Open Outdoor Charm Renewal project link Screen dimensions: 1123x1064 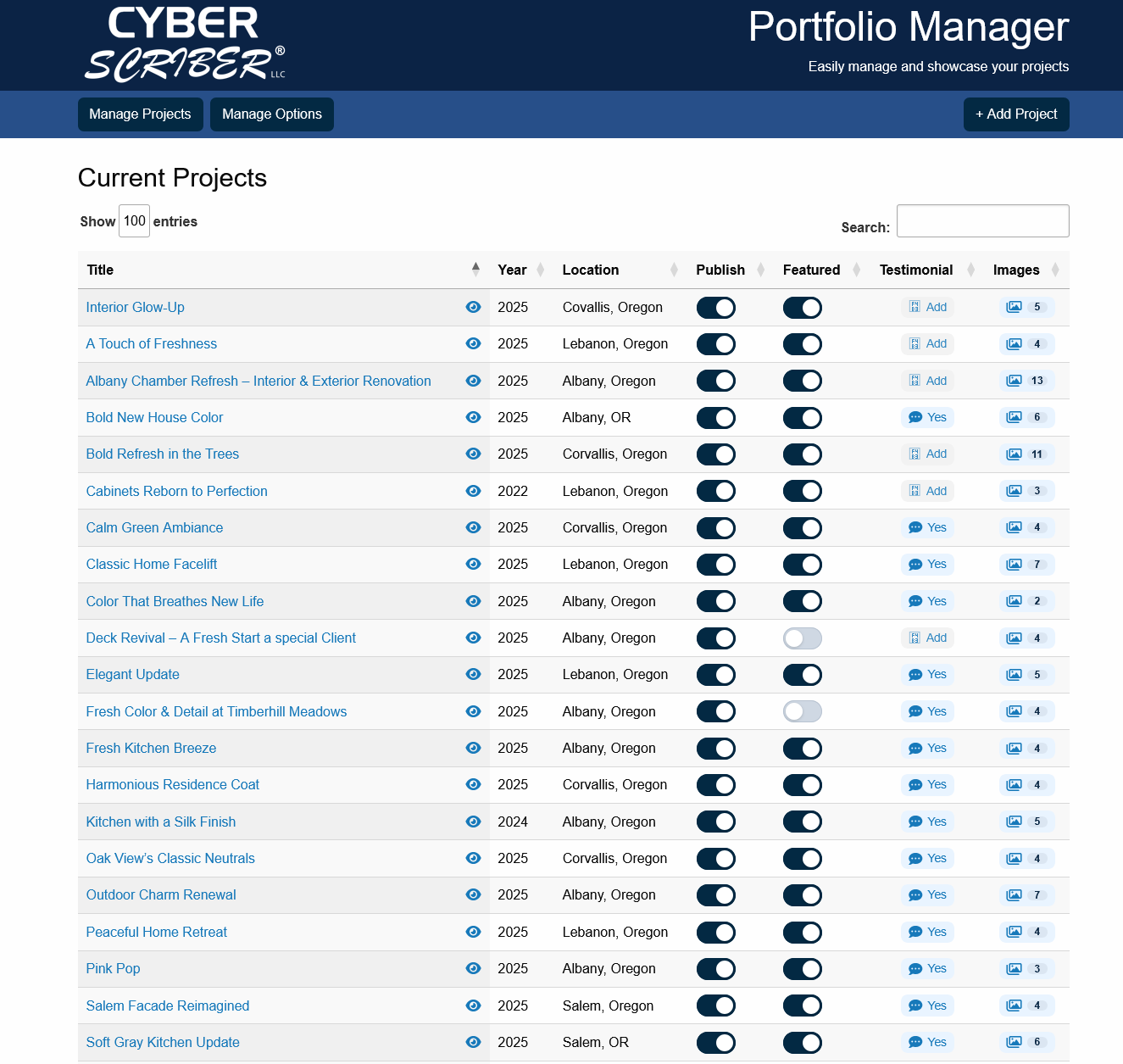click(x=161, y=894)
